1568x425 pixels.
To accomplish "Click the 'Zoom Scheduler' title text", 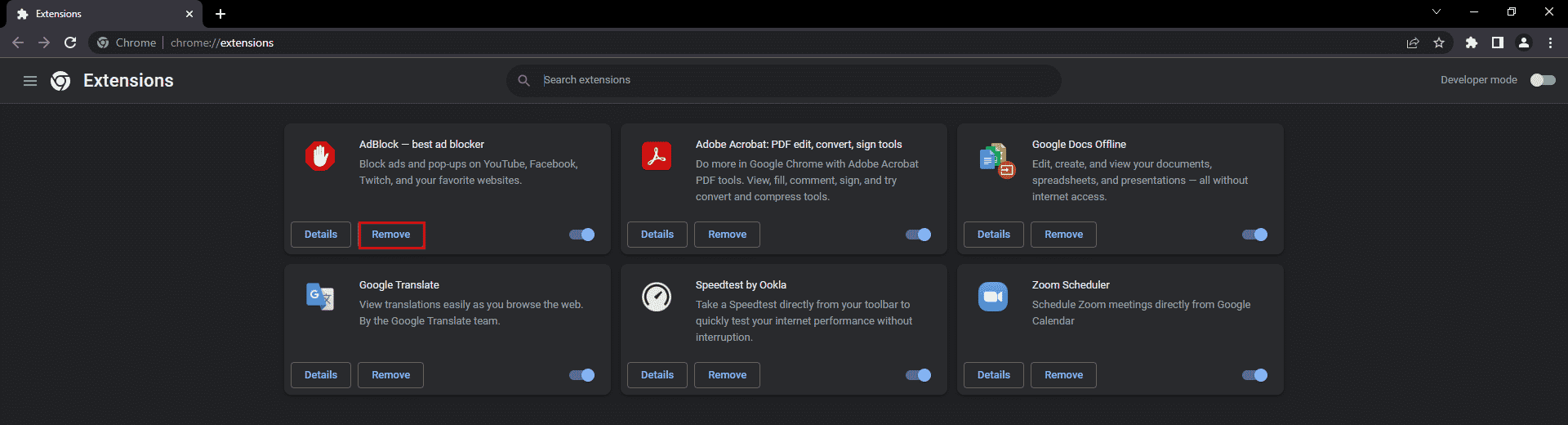I will click(x=1071, y=285).
